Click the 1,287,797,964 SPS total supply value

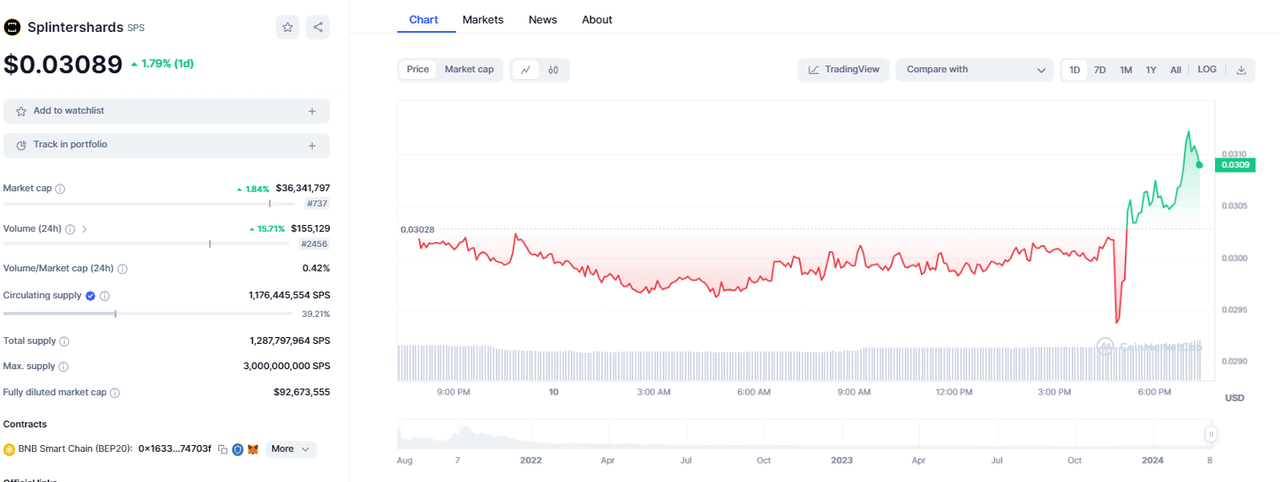tap(290, 341)
